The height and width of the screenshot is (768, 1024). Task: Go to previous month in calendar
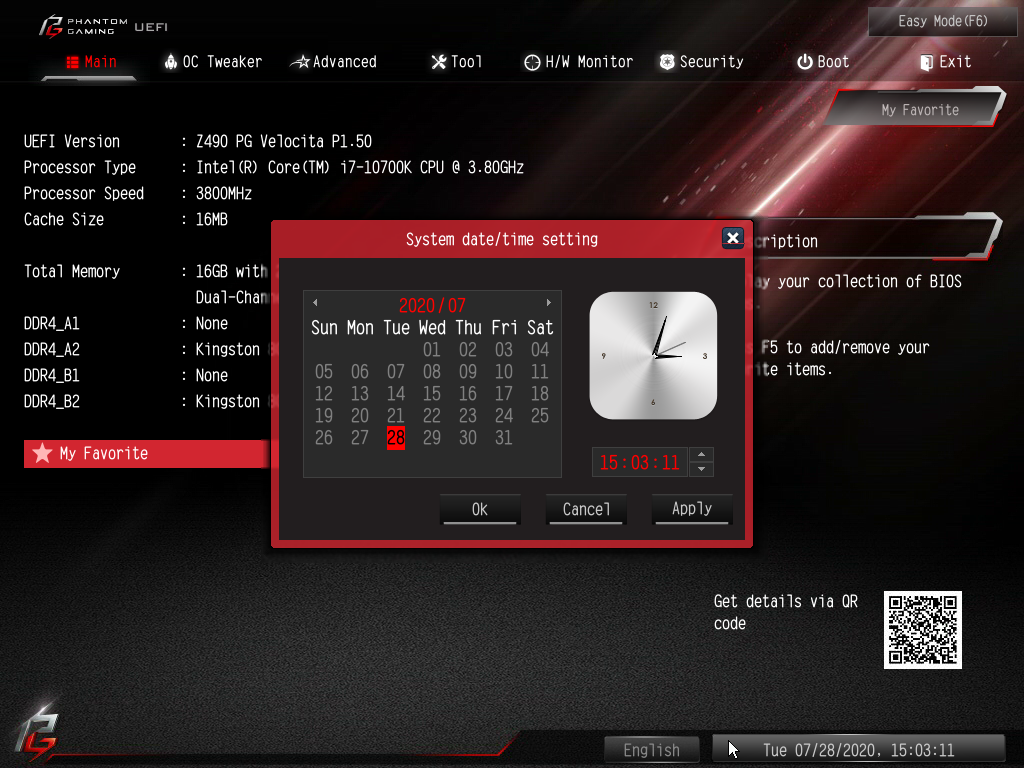coord(315,302)
